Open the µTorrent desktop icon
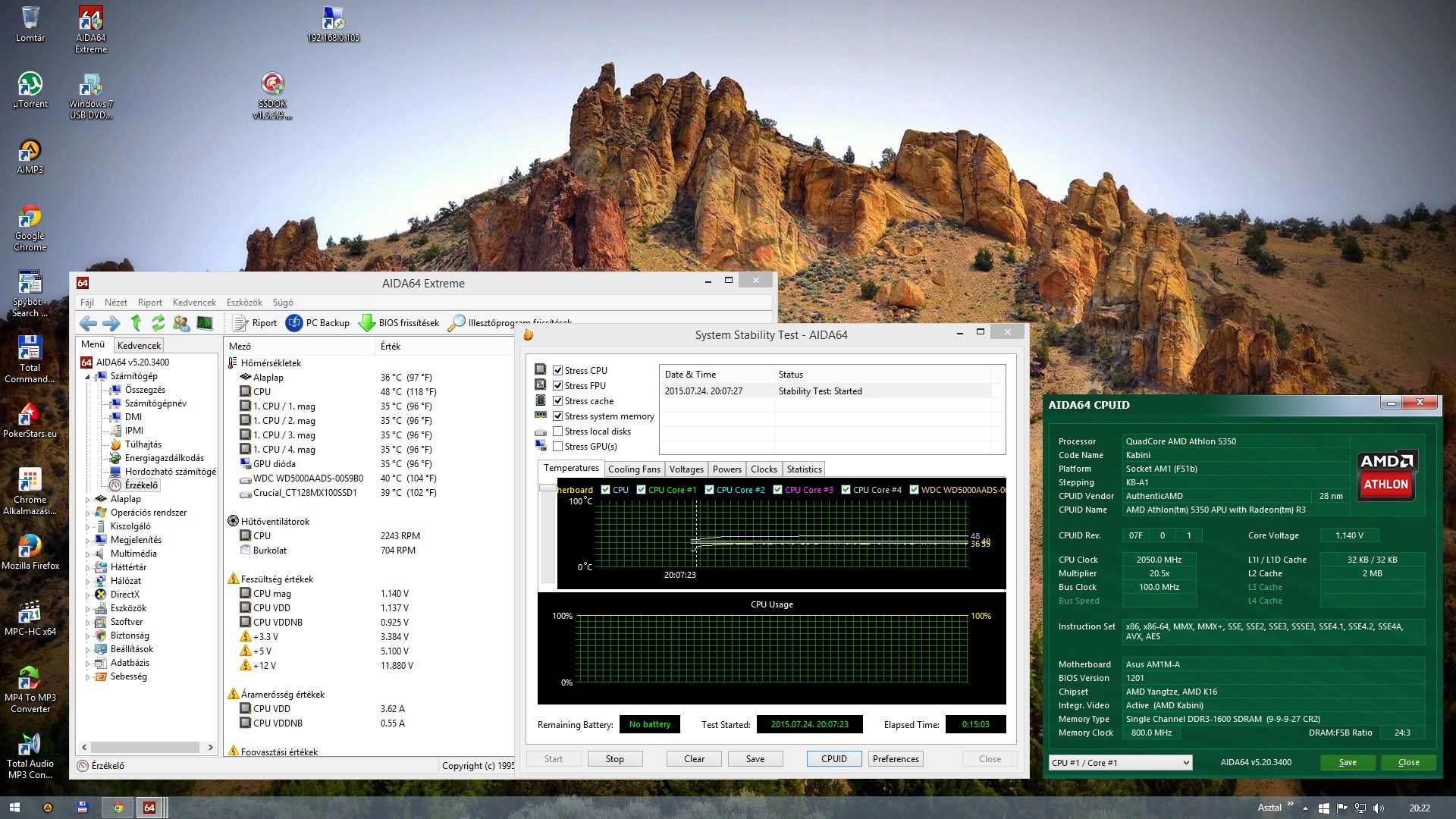This screenshot has height=819, width=1456. (30, 90)
